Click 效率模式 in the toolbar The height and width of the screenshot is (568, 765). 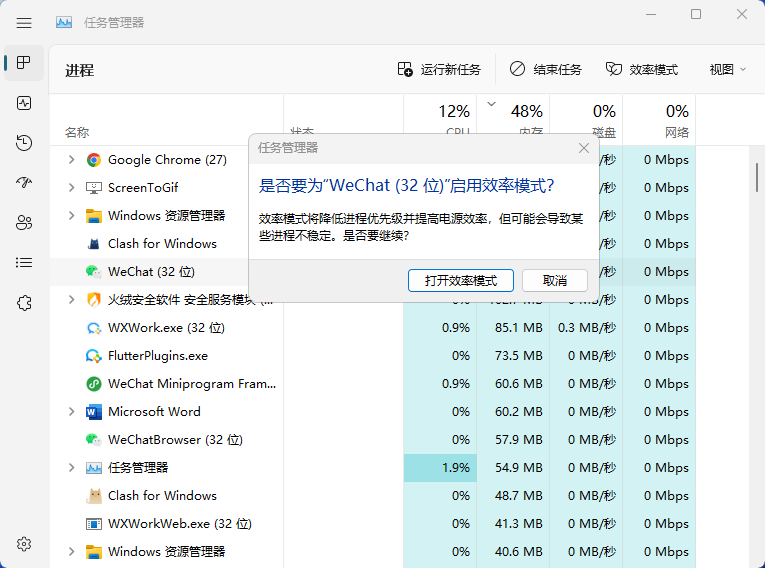pyautogui.click(x=642, y=69)
